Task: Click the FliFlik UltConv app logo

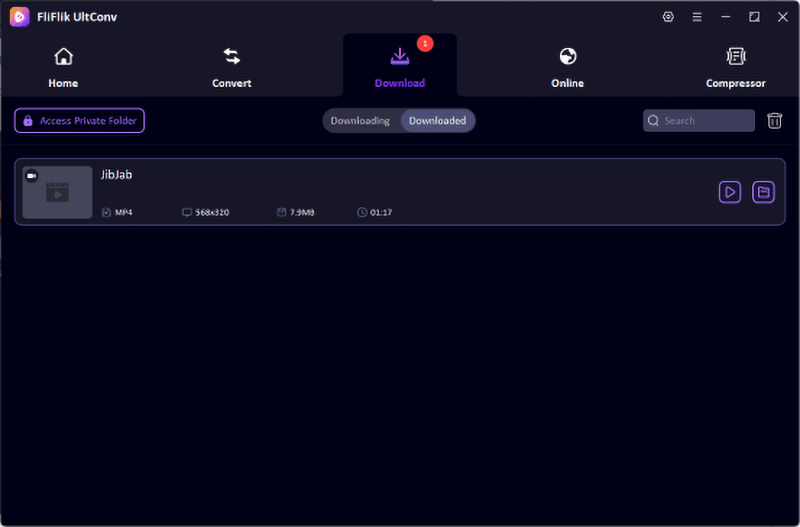Action: [19, 17]
